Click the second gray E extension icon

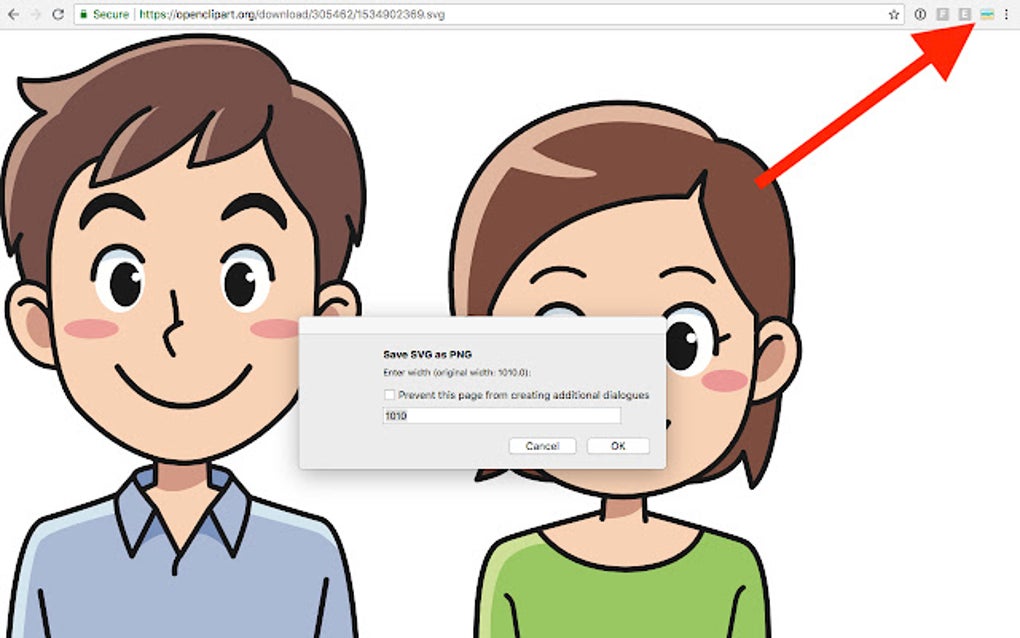coord(964,14)
